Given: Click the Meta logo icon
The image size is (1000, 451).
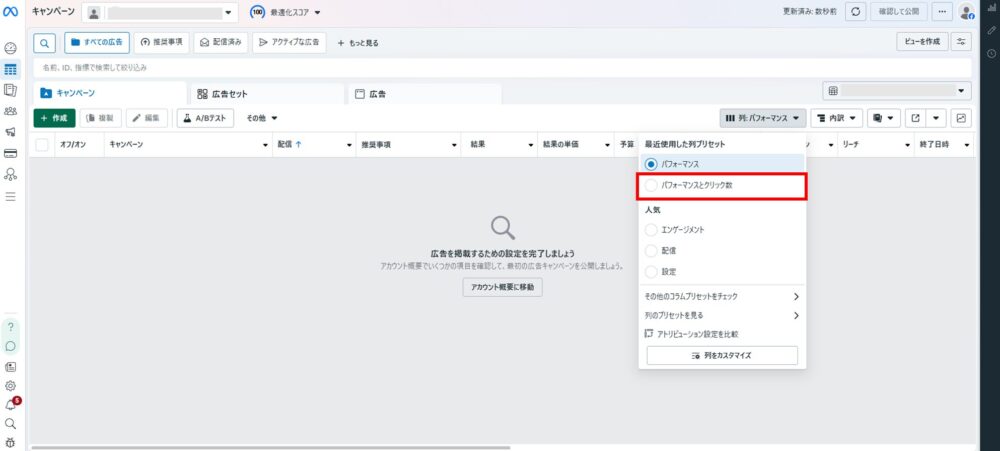Looking at the screenshot, I should tap(11, 12).
